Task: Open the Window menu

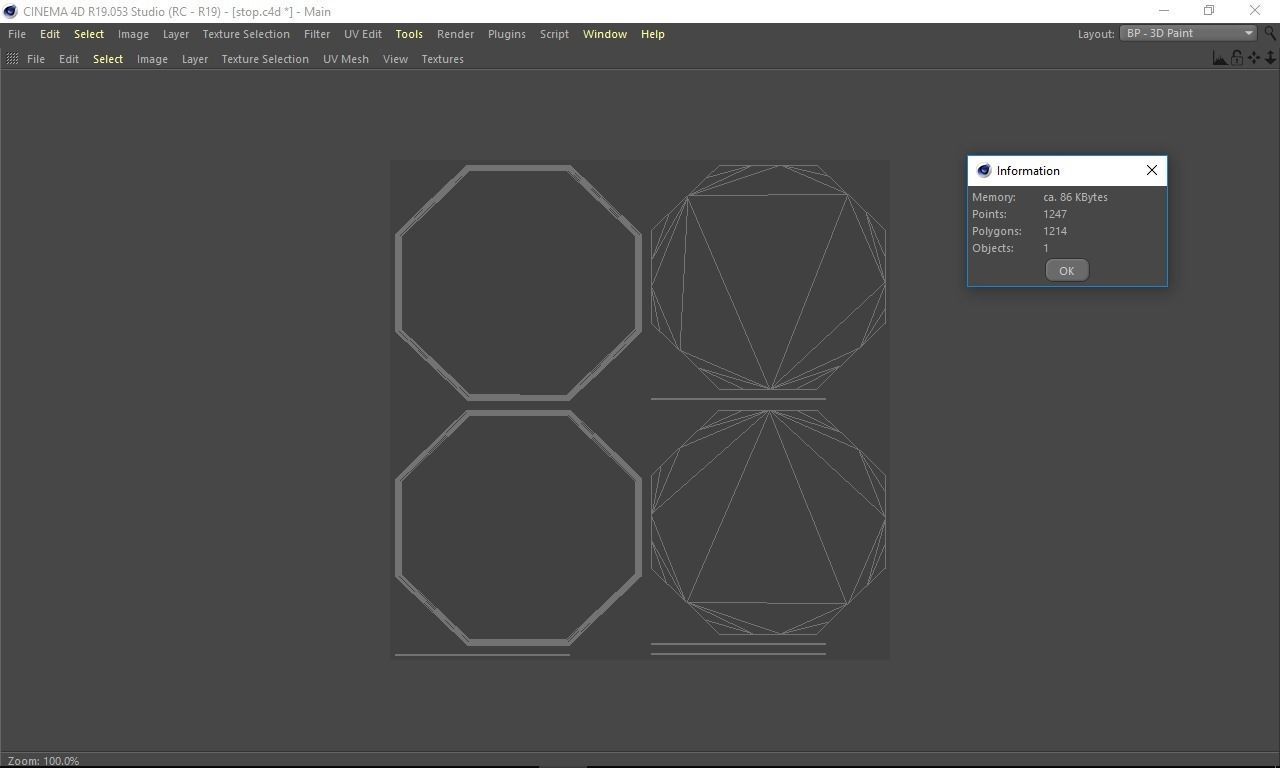Action: pos(605,34)
